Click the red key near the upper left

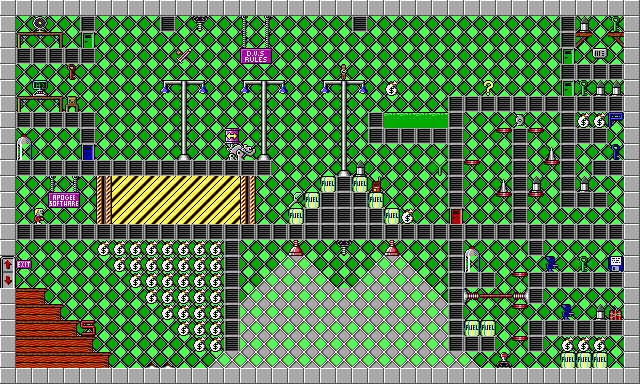point(72,72)
